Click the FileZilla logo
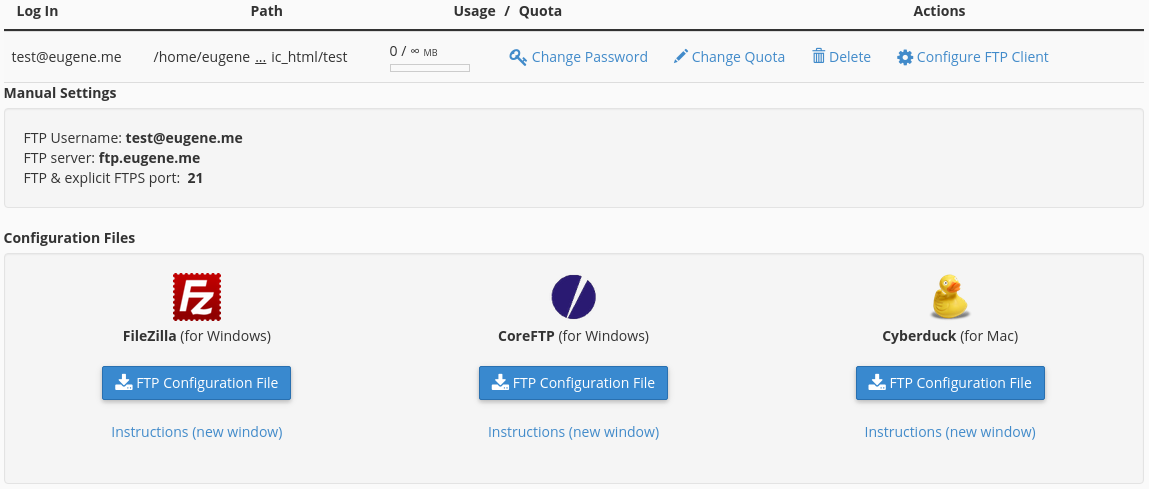This screenshot has width=1149, height=489. pos(197,297)
